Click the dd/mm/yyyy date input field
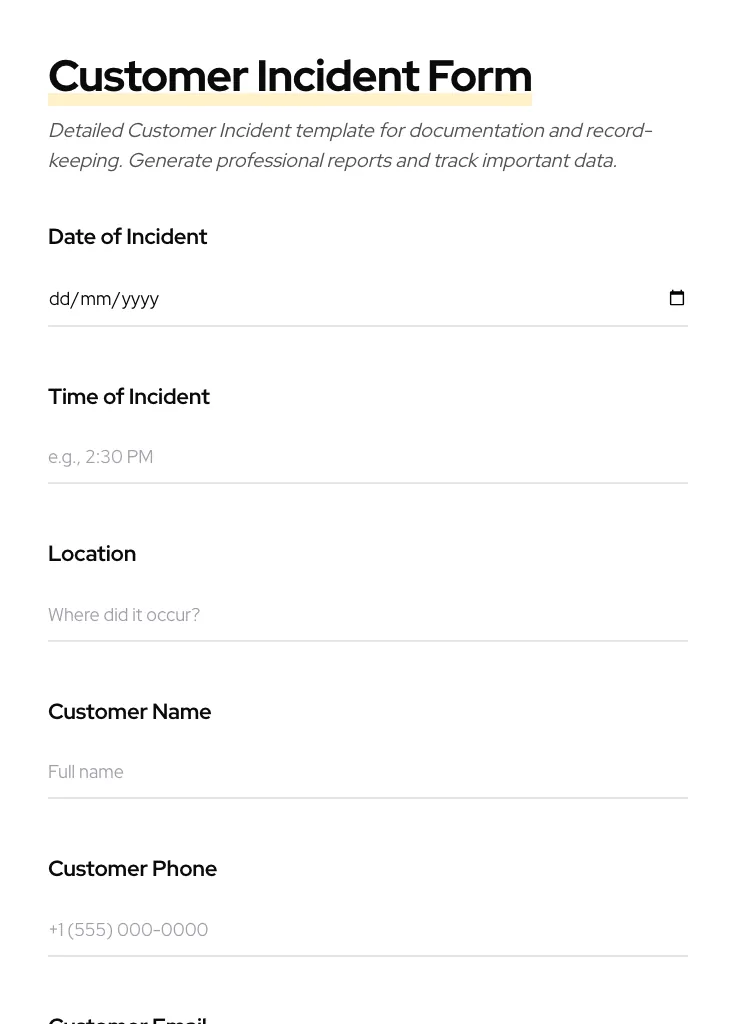The height and width of the screenshot is (1024, 736). 300,298
